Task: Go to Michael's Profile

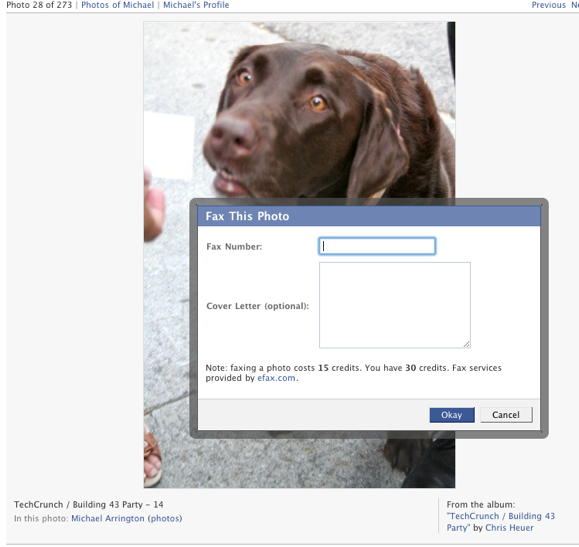Action: [196, 5]
